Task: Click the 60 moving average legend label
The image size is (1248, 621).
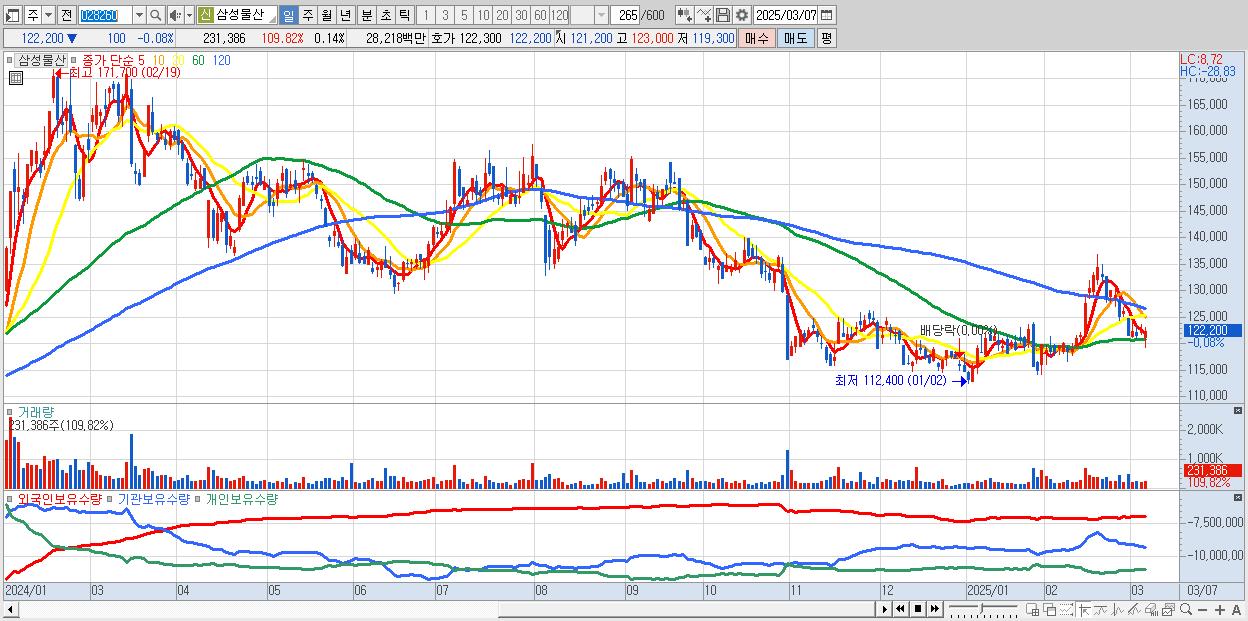Action: (198, 60)
